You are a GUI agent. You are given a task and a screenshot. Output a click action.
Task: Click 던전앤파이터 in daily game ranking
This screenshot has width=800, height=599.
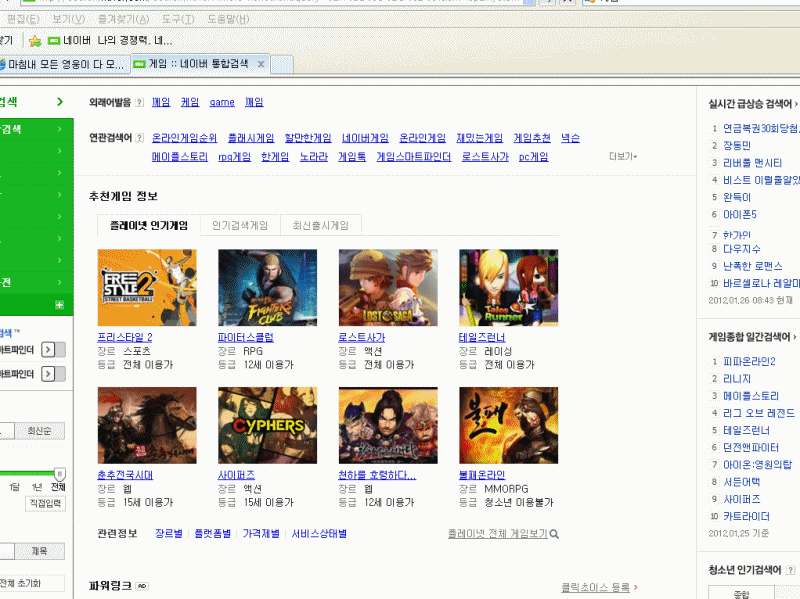(751, 447)
